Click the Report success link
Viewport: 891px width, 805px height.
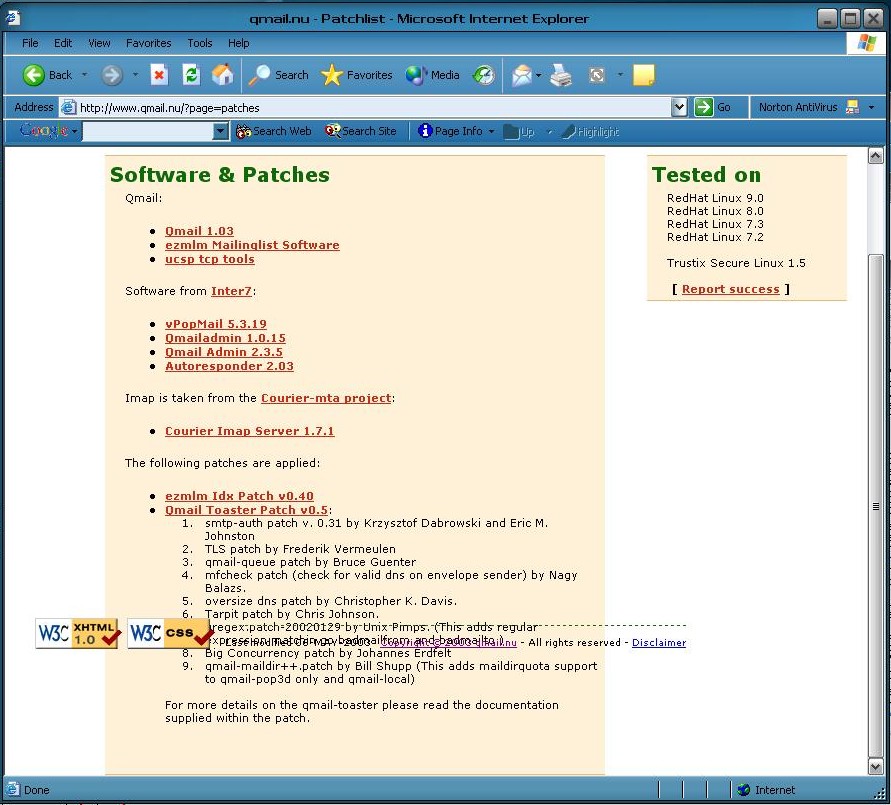point(731,289)
